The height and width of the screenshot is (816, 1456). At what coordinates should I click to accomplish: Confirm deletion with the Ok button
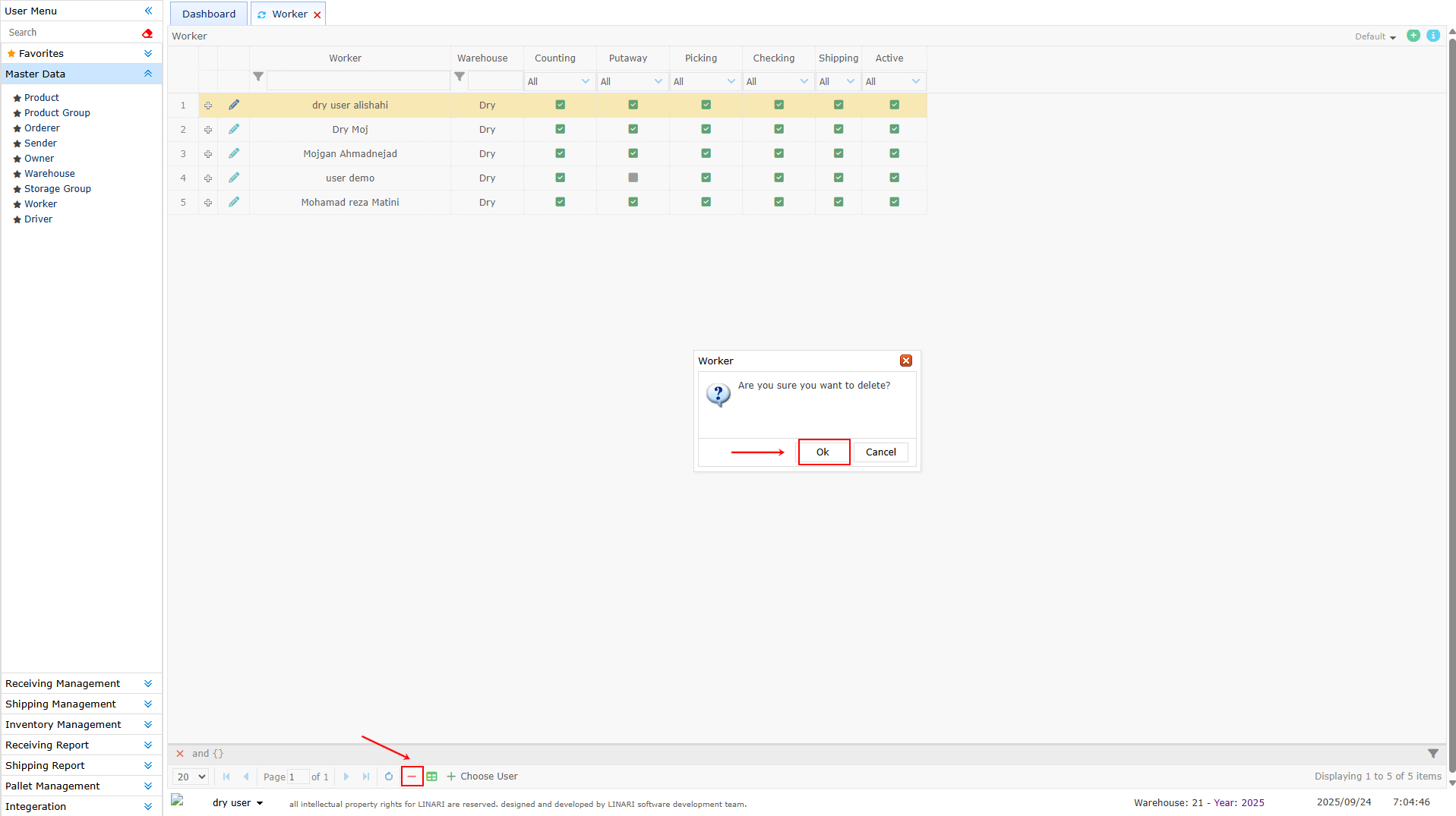coord(823,452)
